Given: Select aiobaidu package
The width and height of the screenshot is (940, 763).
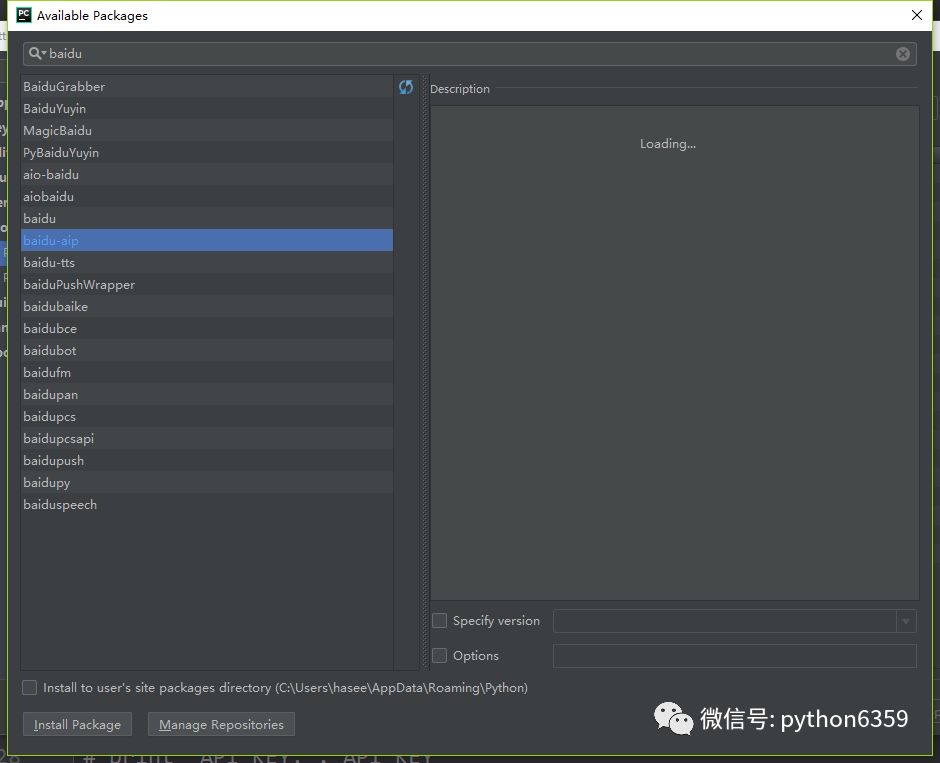Looking at the screenshot, I should (207, 197).
